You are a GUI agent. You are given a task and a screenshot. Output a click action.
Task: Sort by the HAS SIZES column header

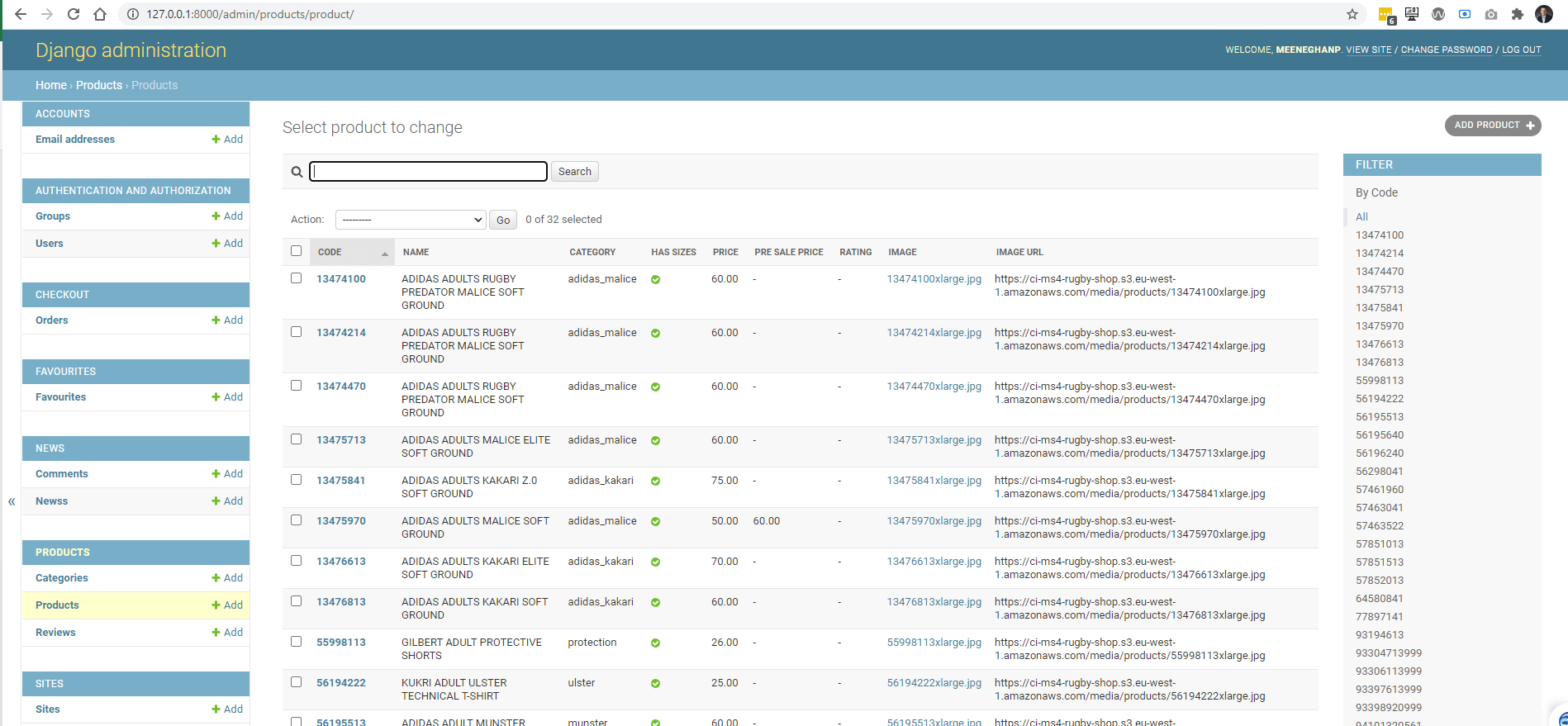pos(673,253)
